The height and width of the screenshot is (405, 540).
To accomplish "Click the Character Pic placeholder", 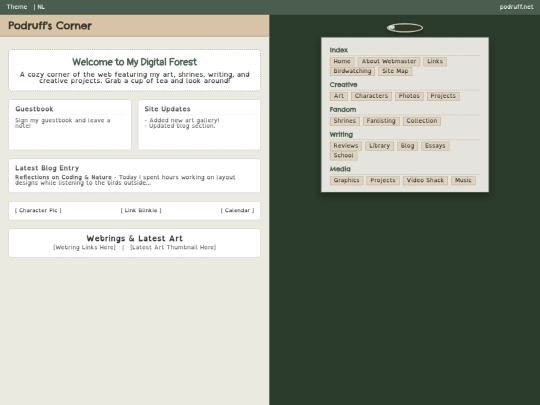I will click(x=38, y=210).
